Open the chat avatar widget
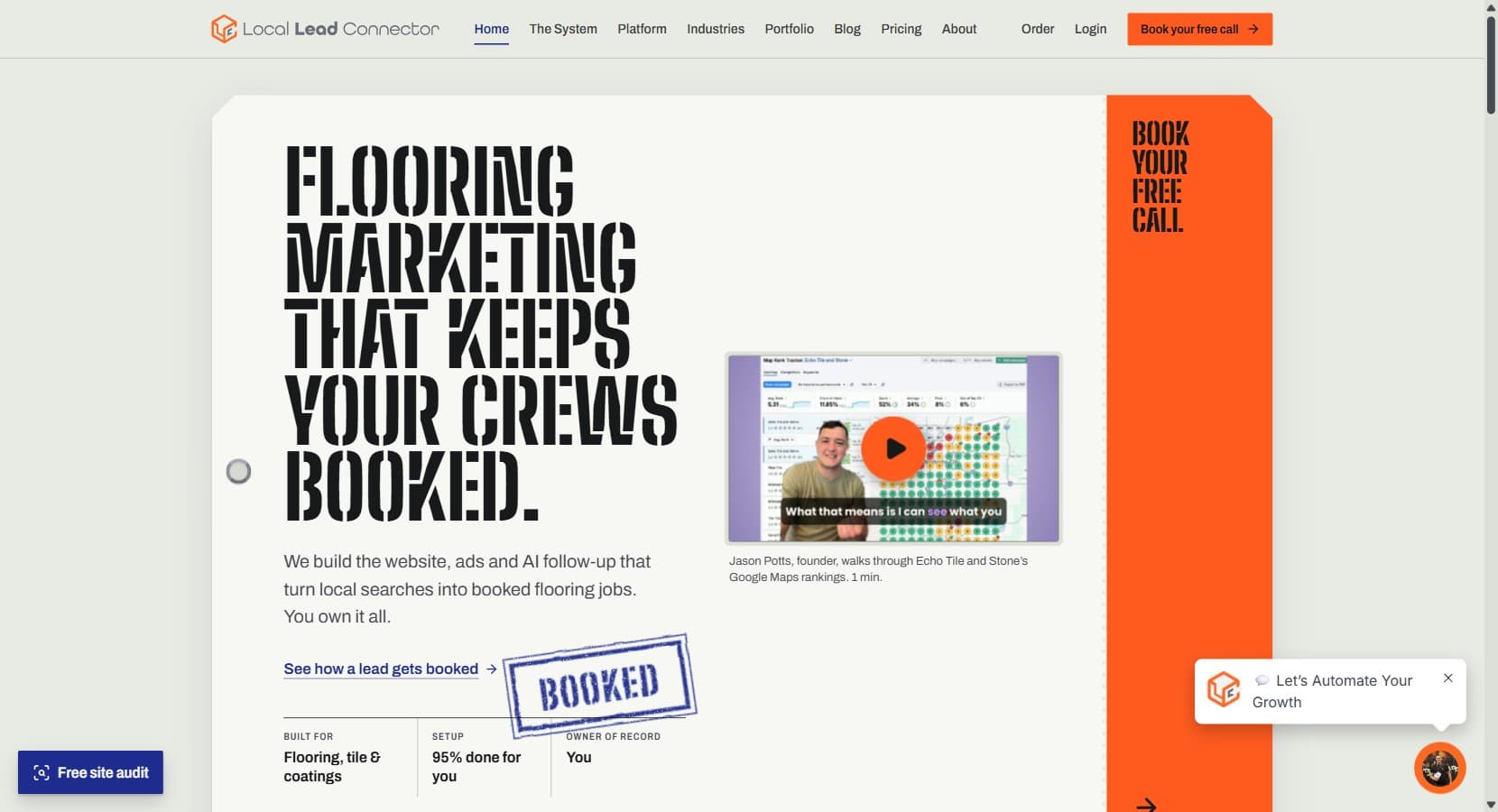 (1439, 768)
